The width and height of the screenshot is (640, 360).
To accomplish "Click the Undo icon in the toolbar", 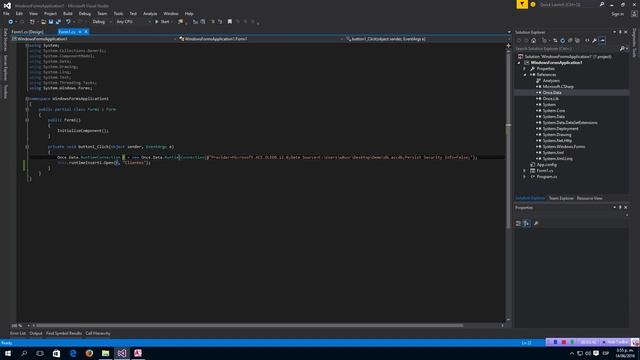I will tap(68, 22).
